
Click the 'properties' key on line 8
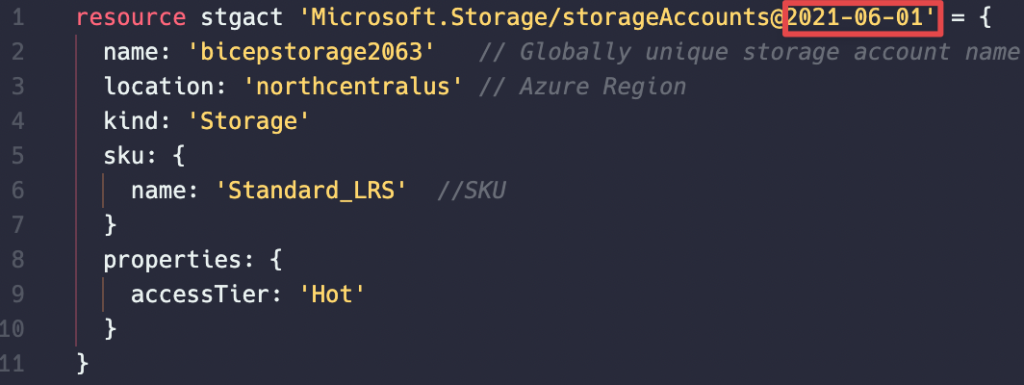(x=172, y=260)
